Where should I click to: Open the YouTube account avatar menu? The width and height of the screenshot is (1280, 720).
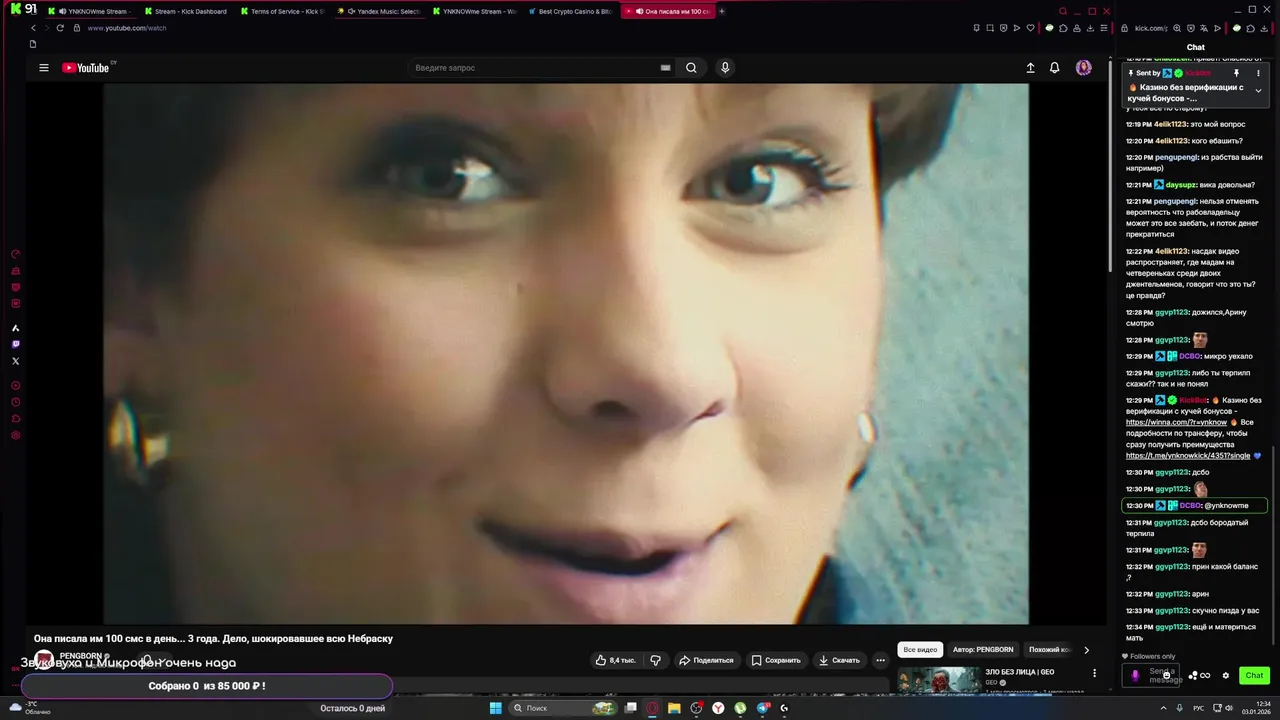[x=1084, y=68]
